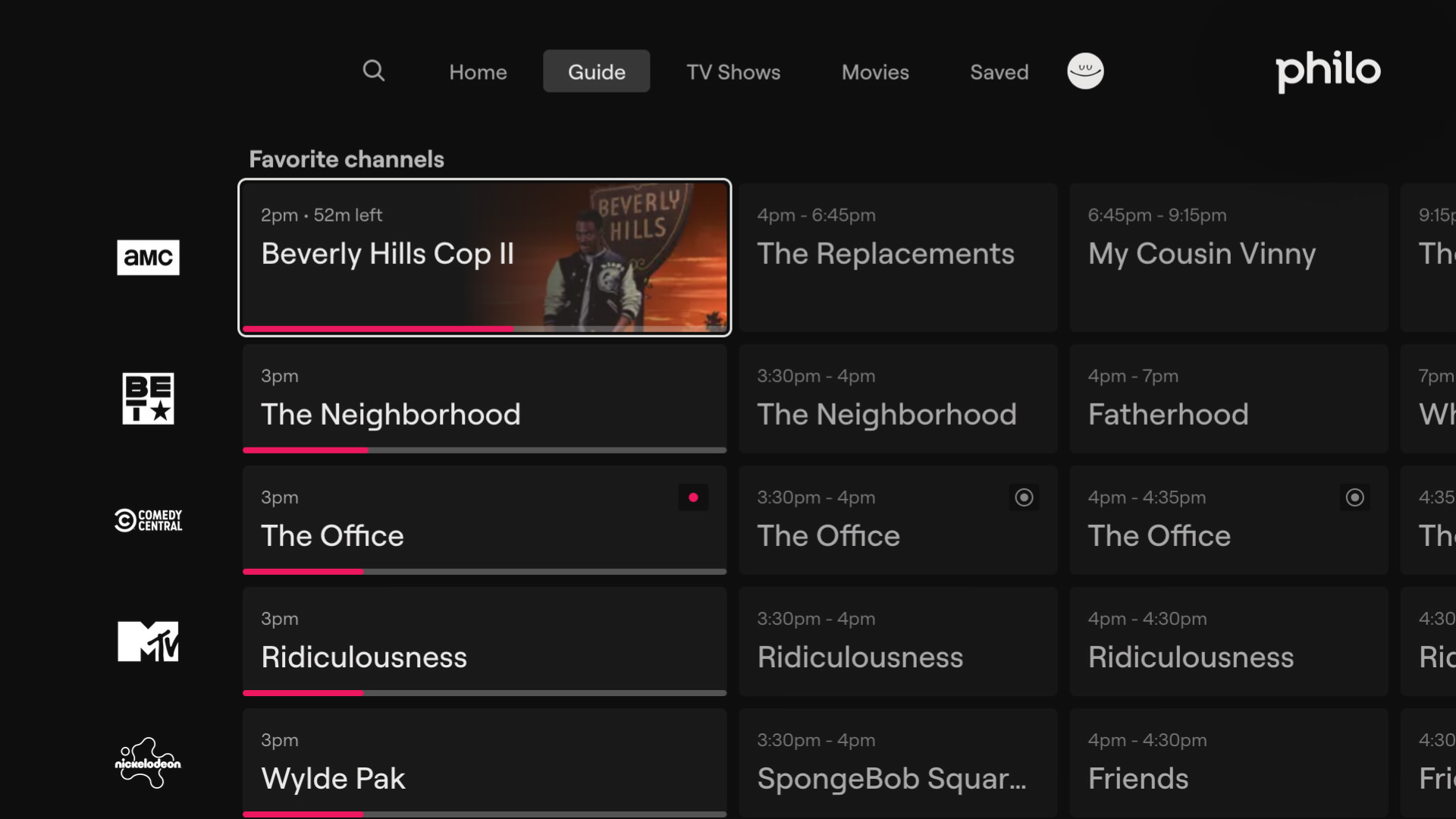Image resolution: width=1456 pixels, height=819 pixels.
Task: Switch to the Home tab
Action: pyautogui.click(x=478, y=72)
